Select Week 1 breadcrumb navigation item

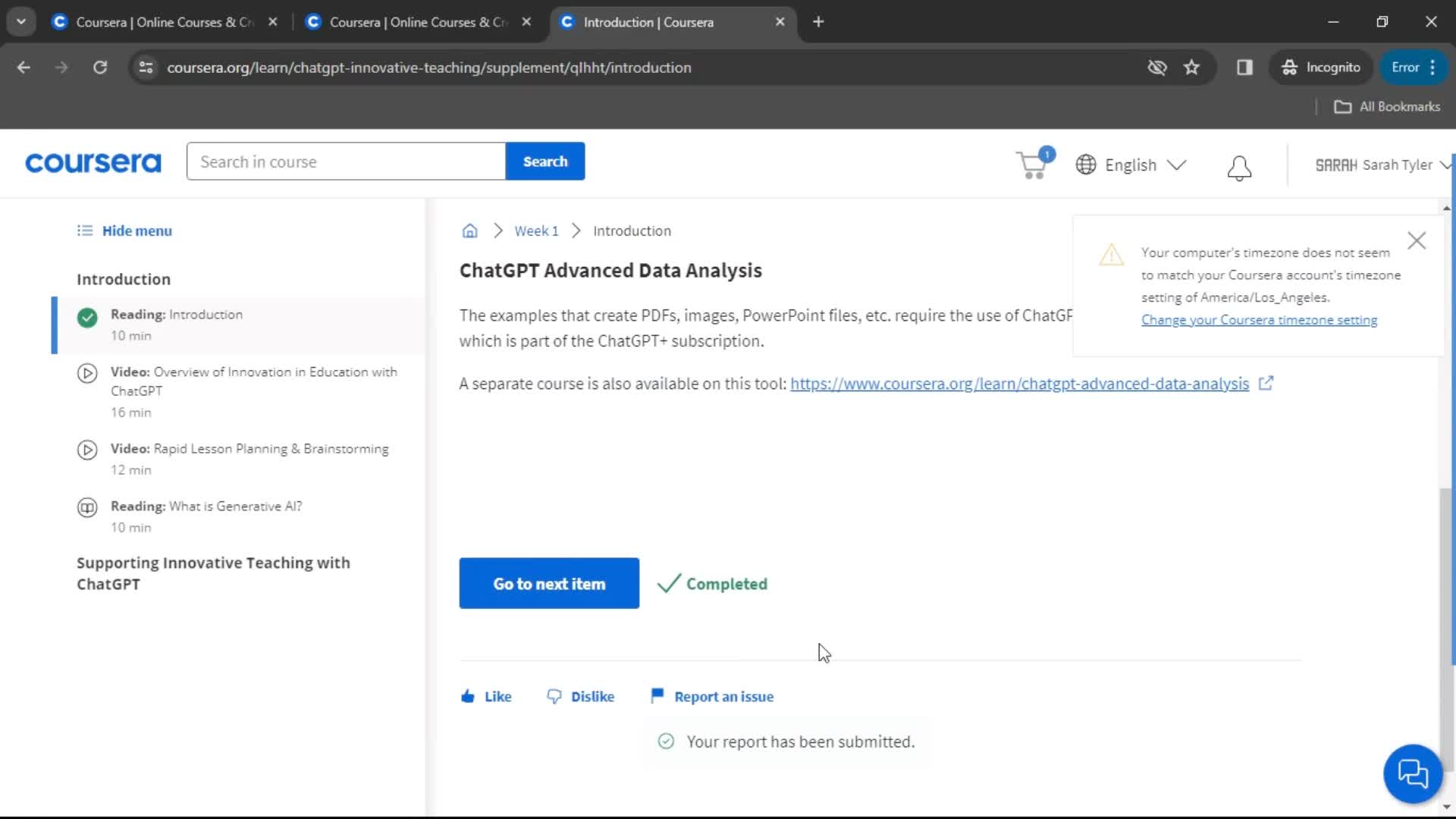tap(536, 230)
